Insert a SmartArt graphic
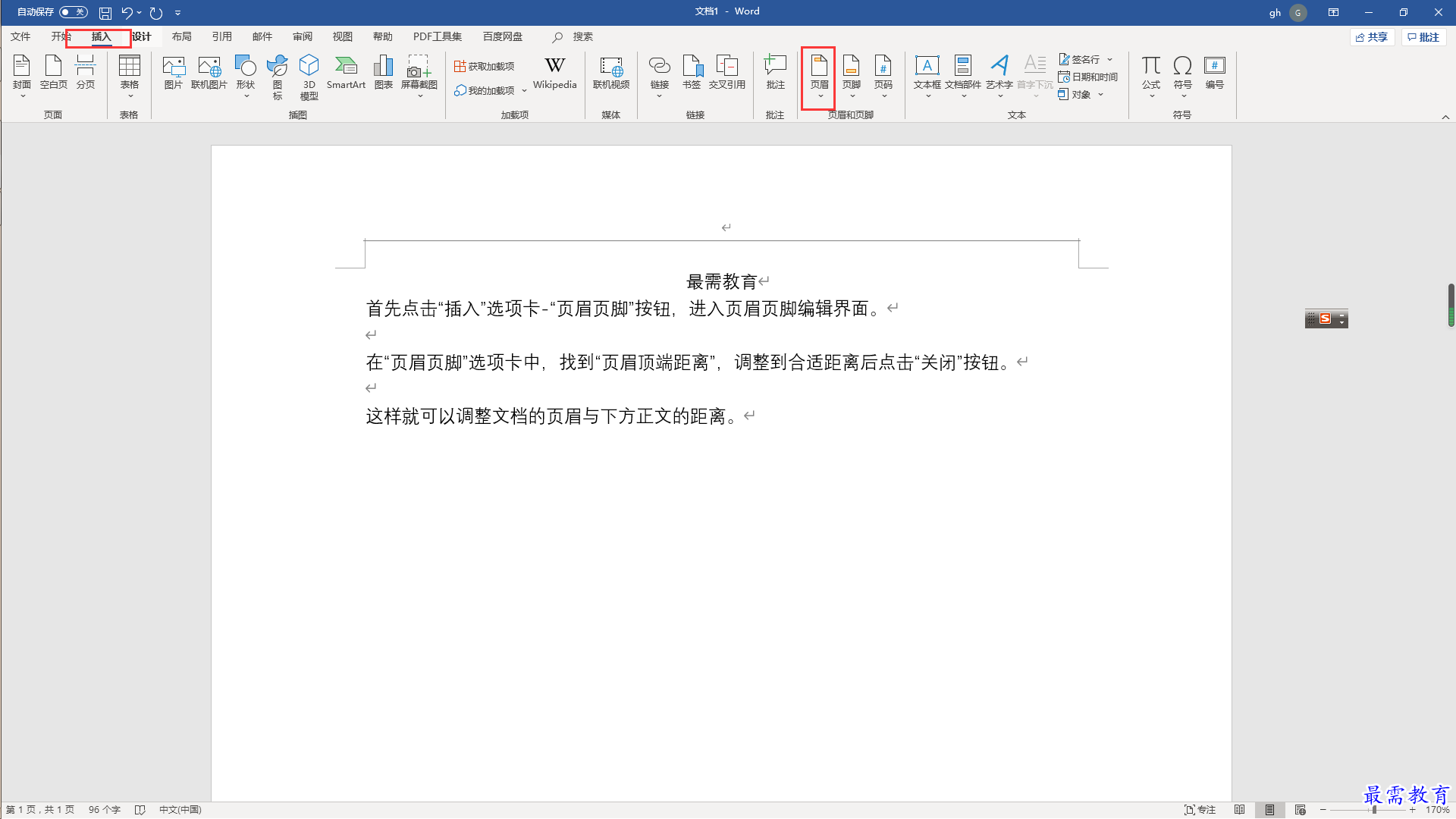This screenshot has width=1456, height=819. pos(347,73)
